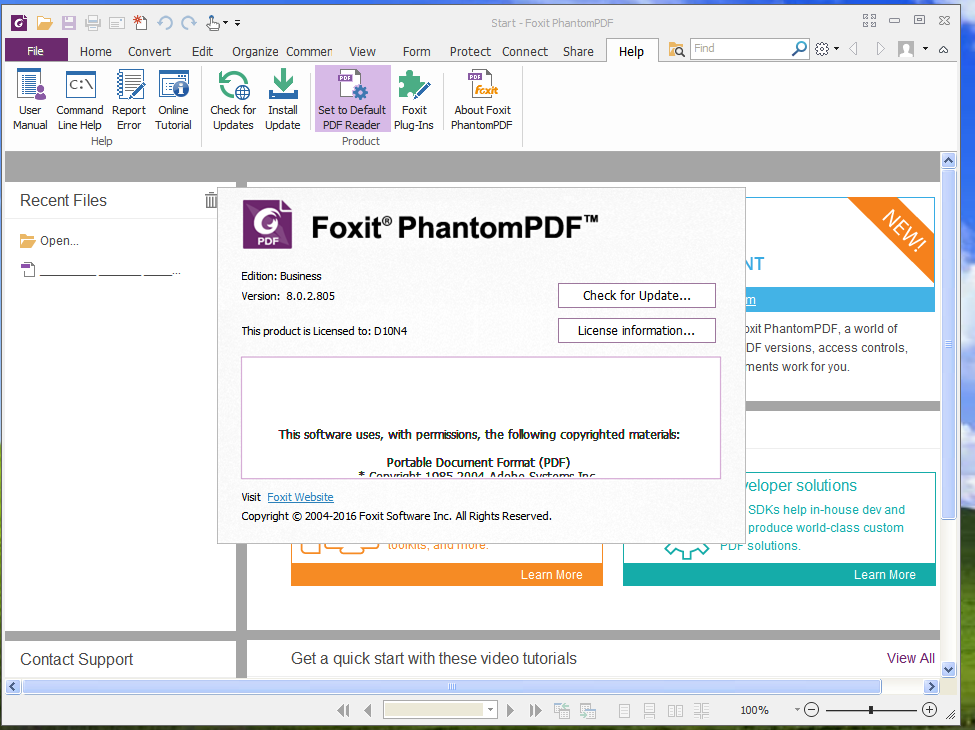
Task: Click the user account avatar icon
Action: pyautogui.click(x=906, y=49)
